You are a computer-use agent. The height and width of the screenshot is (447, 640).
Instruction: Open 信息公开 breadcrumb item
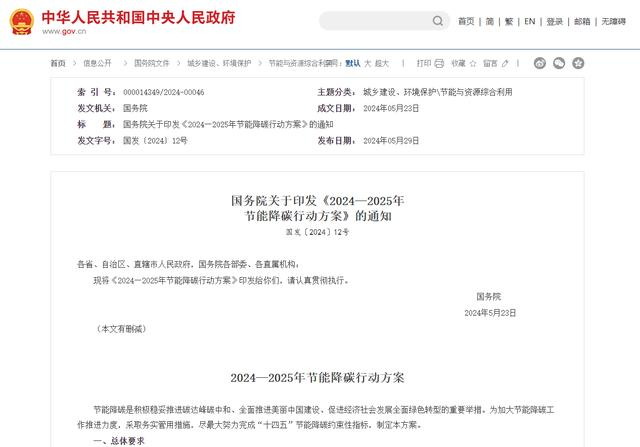coord(97,63)
